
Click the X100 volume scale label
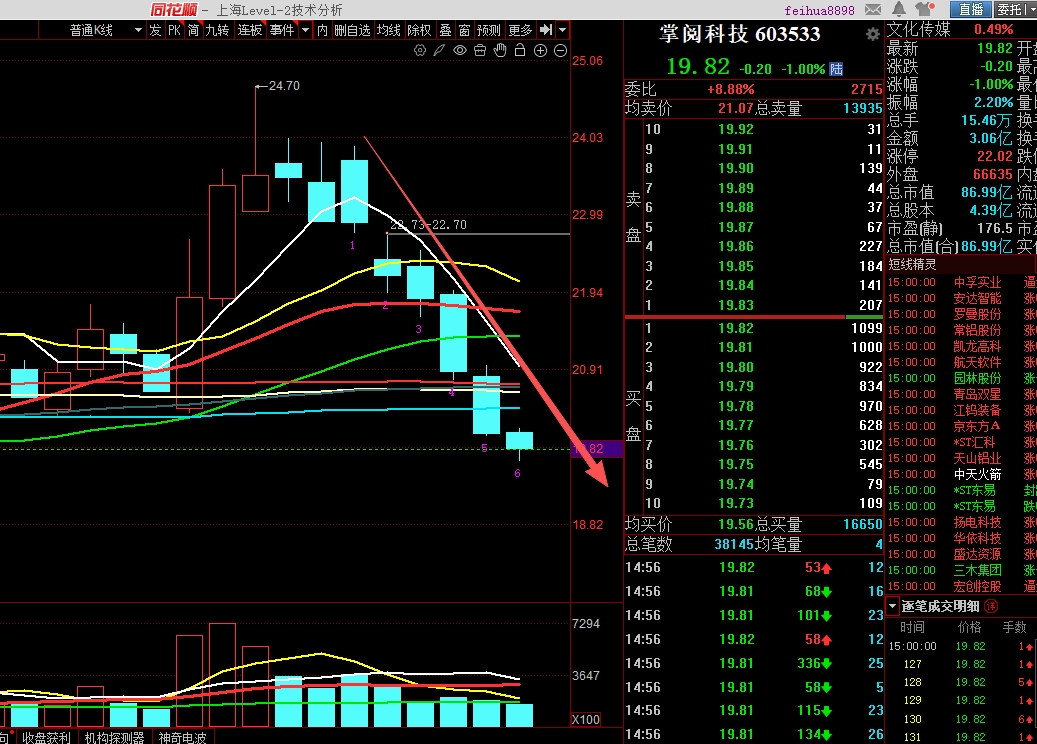(586, 719)
